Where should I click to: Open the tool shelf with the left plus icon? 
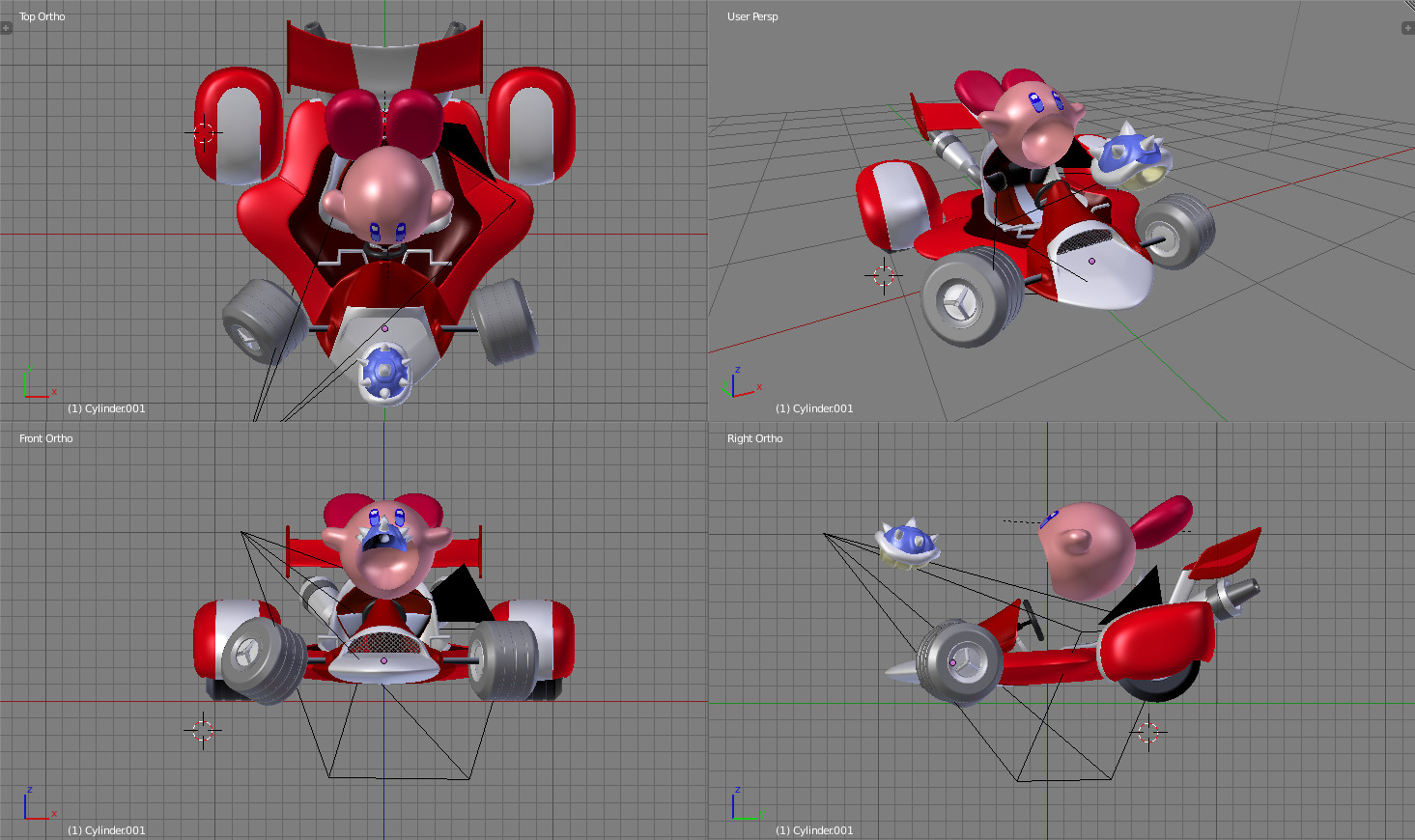pyautogui.click(x=6, y=28)
